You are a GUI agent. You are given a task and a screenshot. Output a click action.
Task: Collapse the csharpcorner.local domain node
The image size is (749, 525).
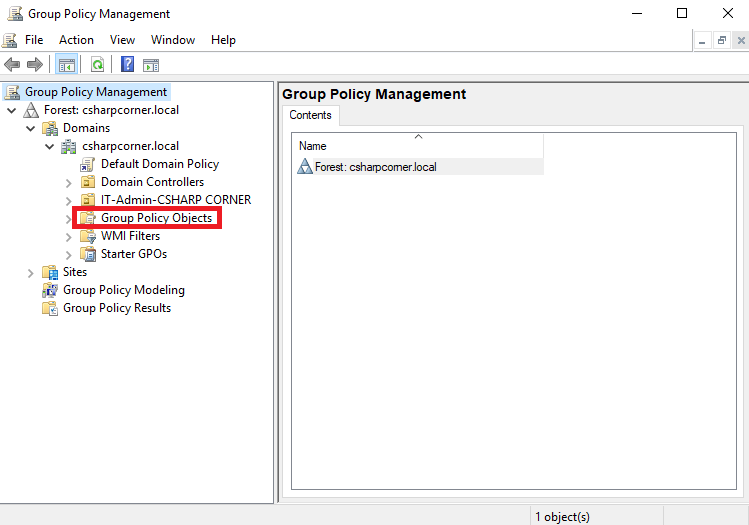click(x=50, y=147)
